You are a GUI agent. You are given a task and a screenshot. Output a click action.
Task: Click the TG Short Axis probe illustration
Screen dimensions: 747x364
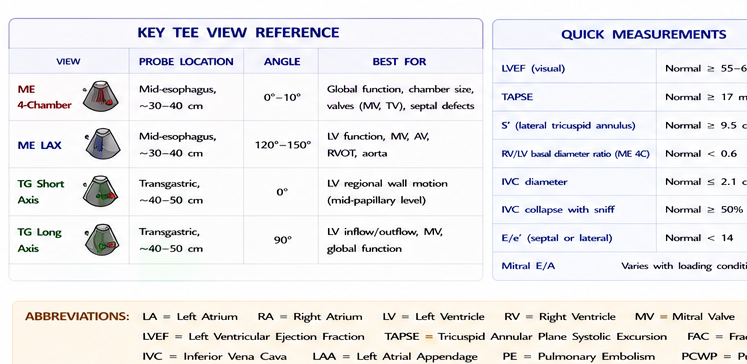tap(100, 191)
